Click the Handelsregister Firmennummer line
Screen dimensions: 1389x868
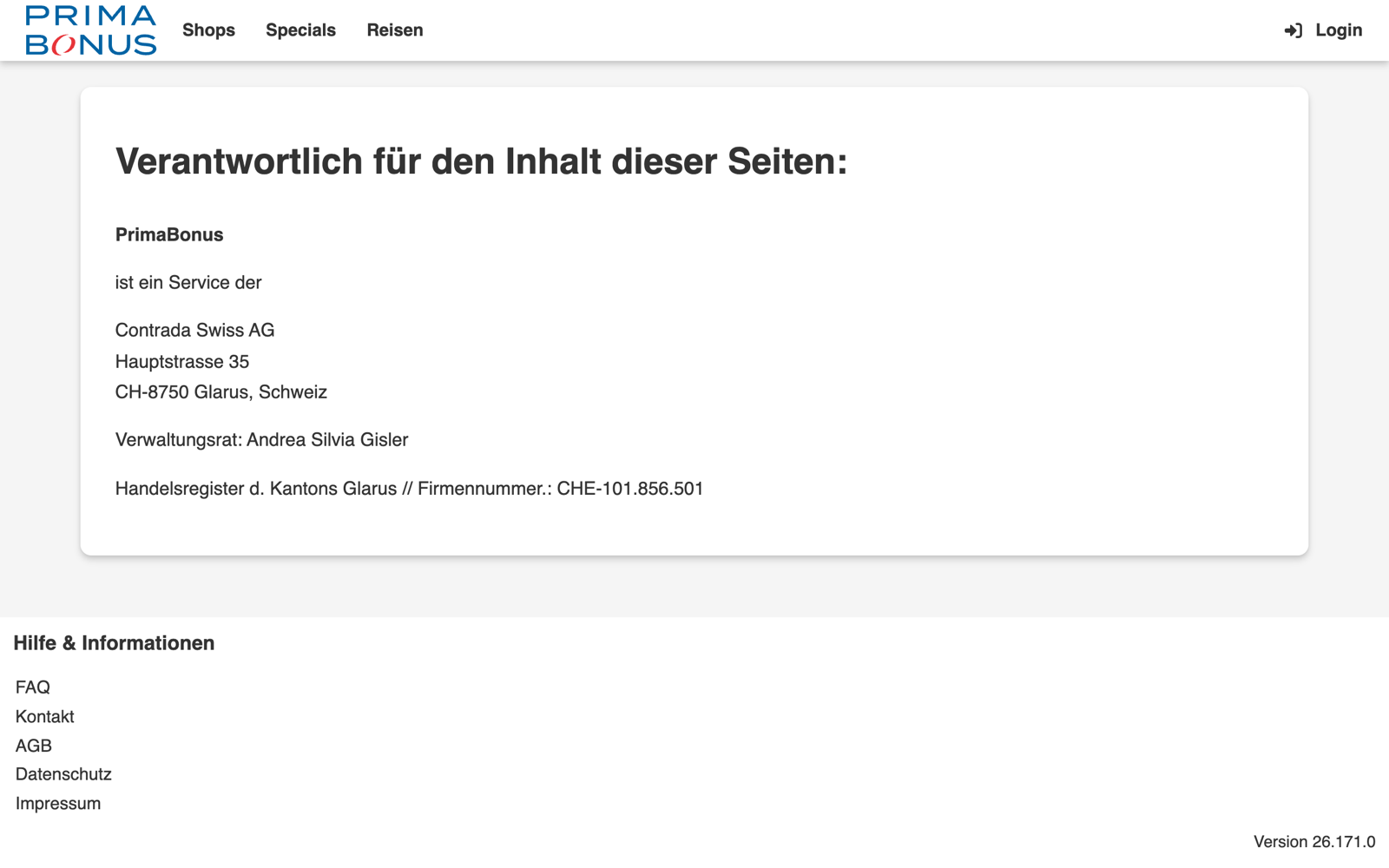(409, 489)
